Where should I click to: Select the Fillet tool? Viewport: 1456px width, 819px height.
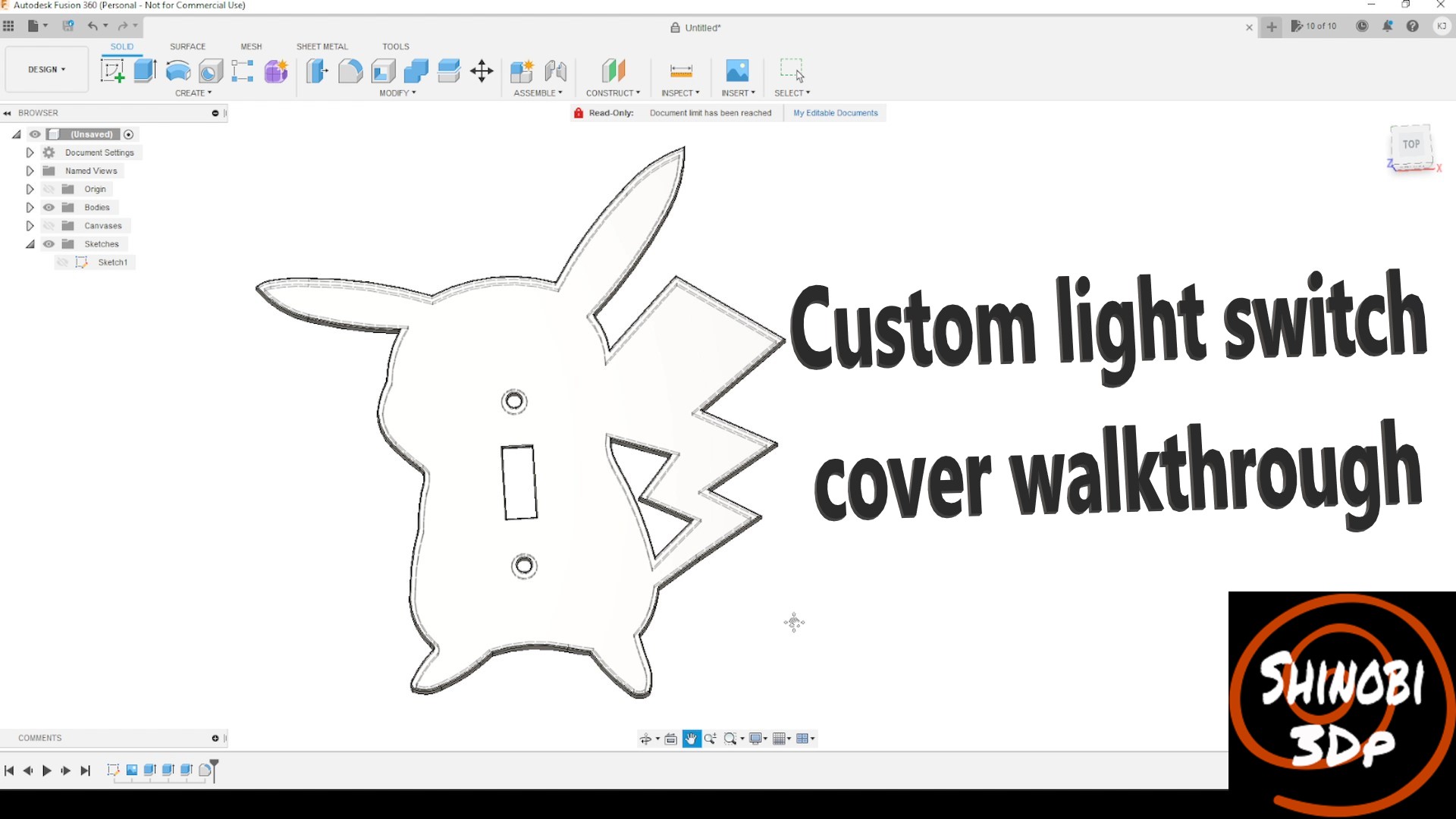[x=350, y=71]
